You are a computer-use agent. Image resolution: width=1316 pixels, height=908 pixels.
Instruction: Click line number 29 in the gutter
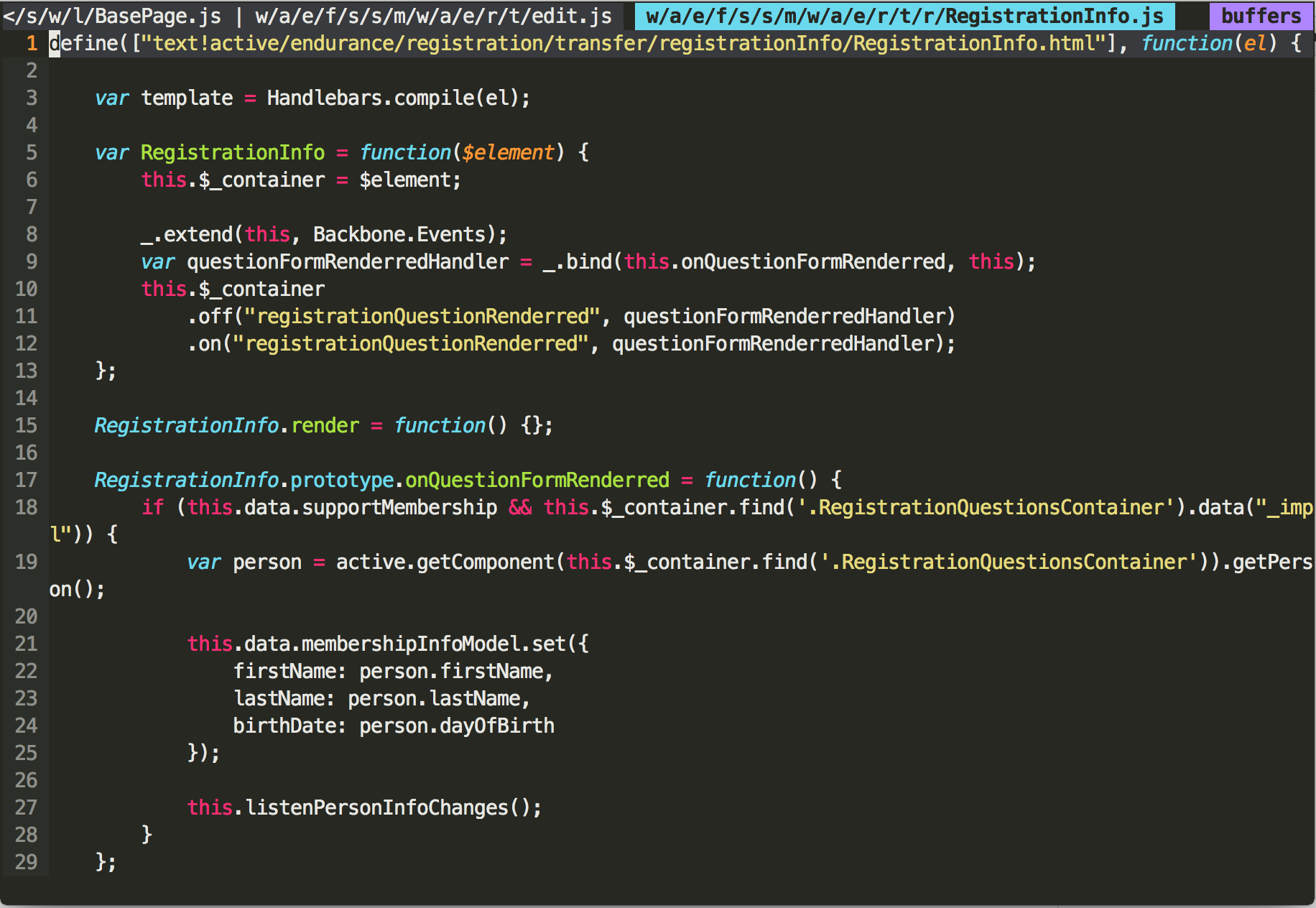click(26, 862)
